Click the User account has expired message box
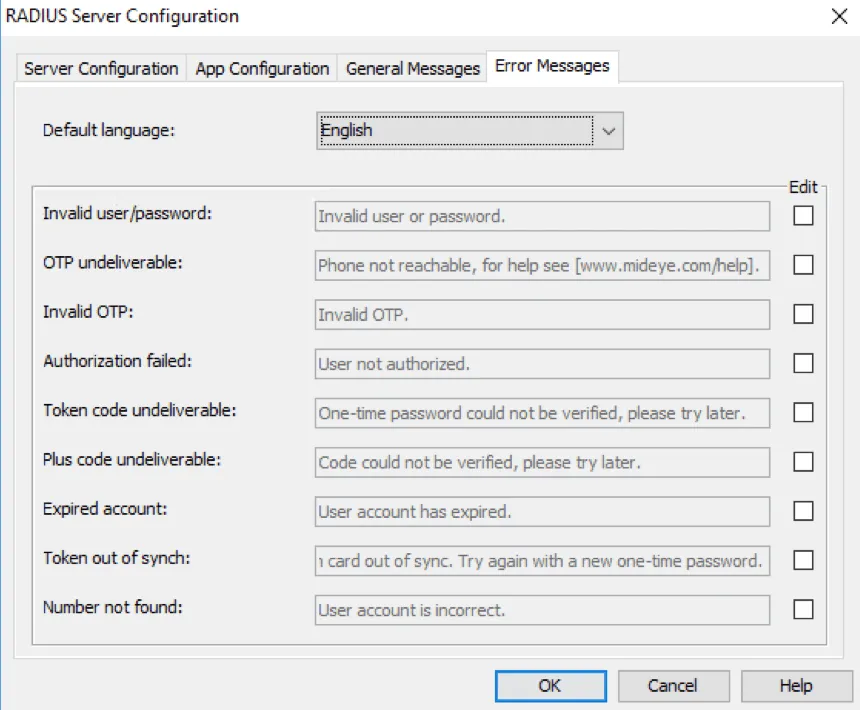The height and width of the screenshot is (710, 860). 542,511
